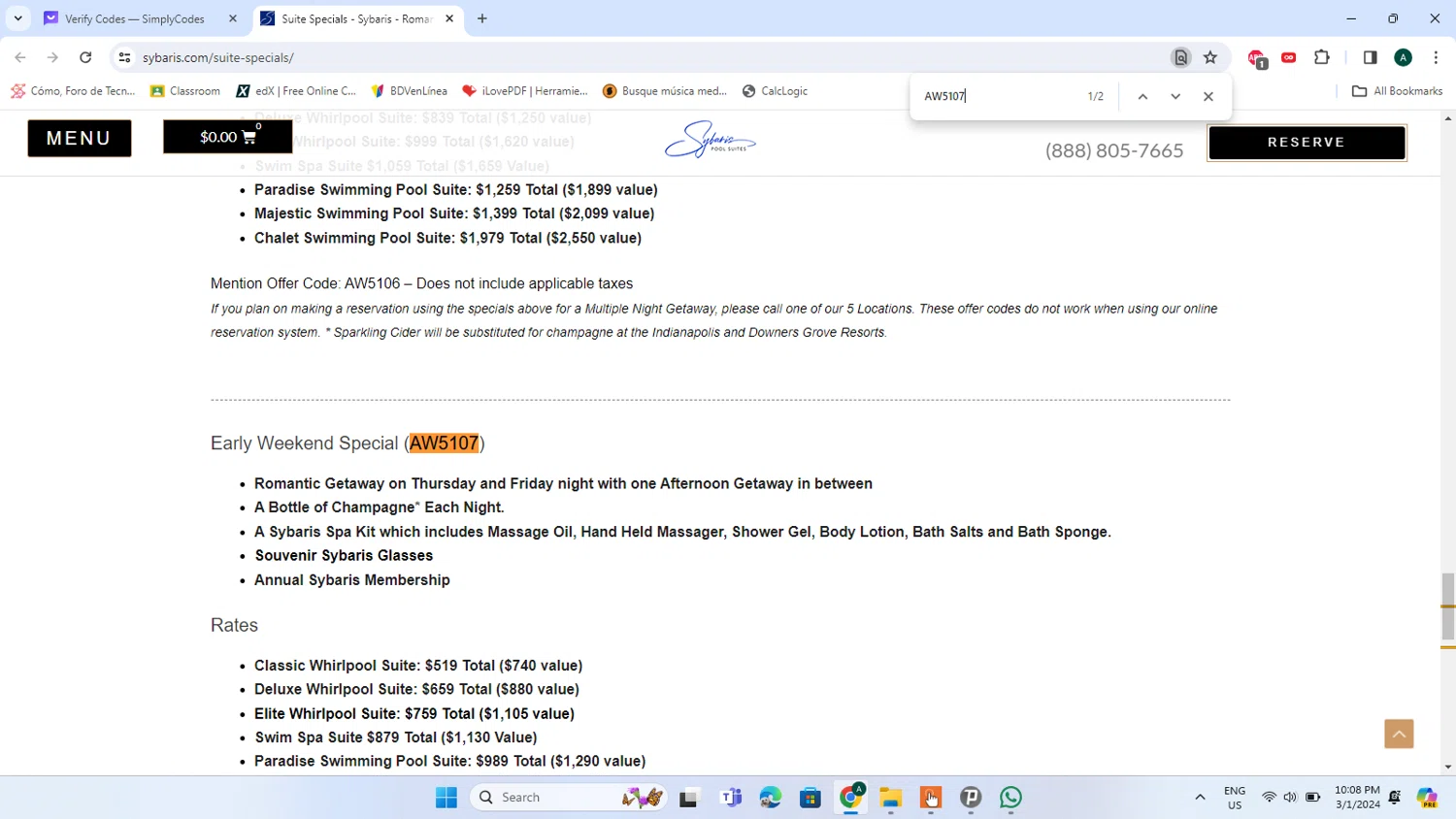Click phone number (888) 805-7665
1456x819 pixels.
1114,150
